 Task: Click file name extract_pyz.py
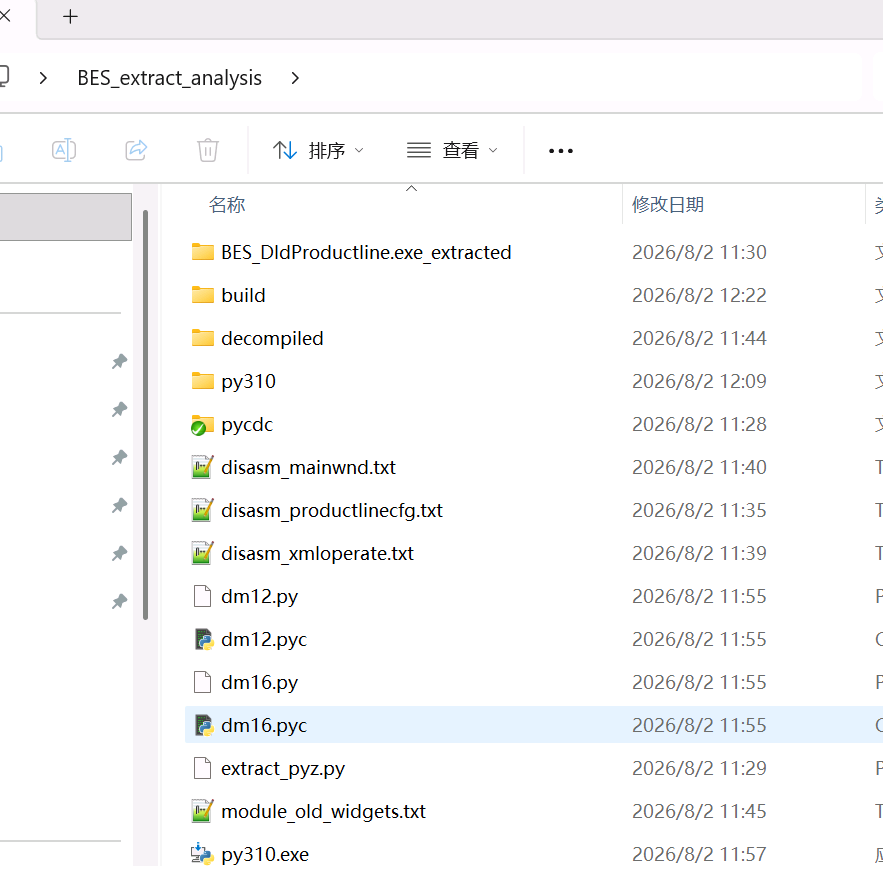click(283, 769)
